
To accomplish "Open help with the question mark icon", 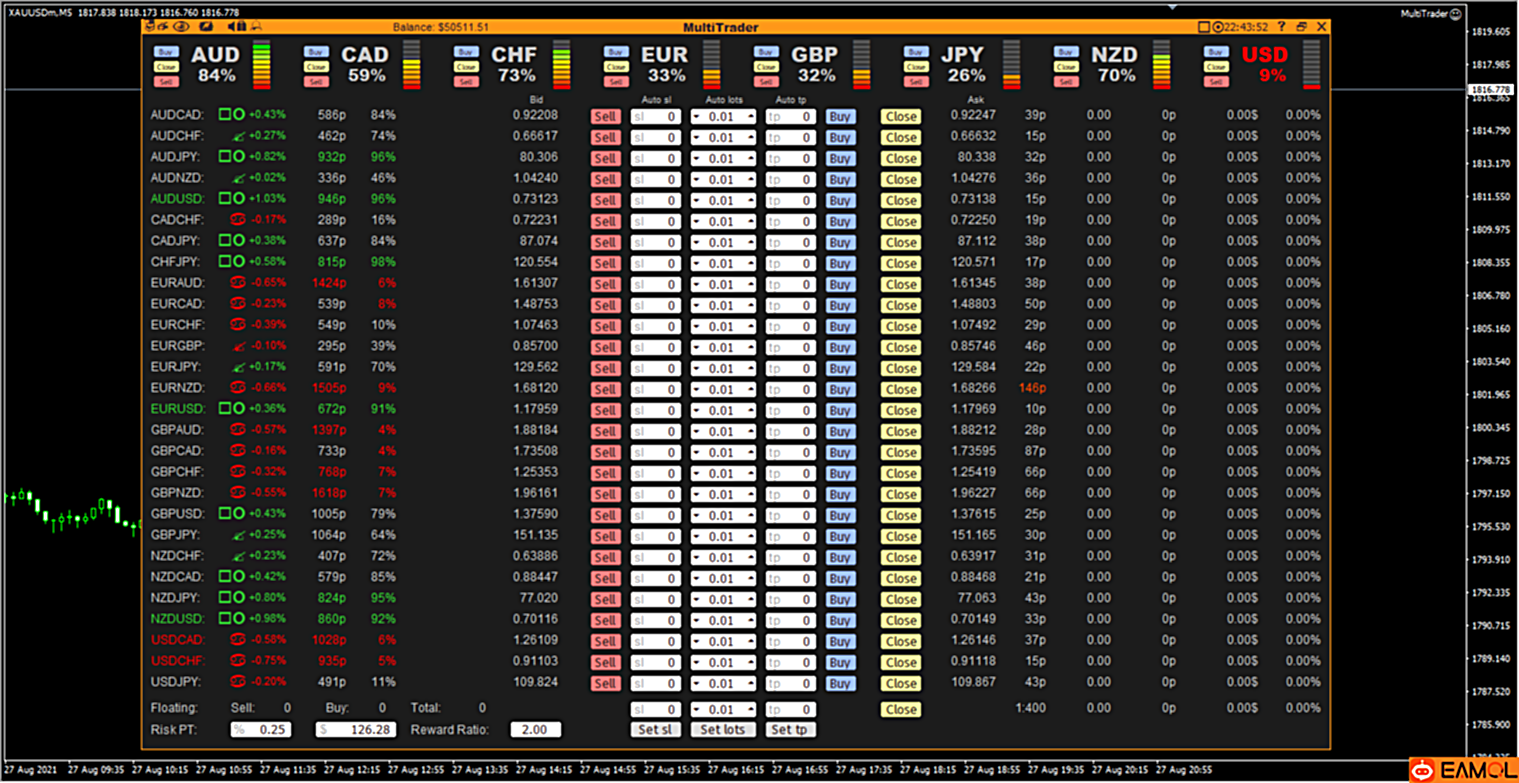I will tap(1281, 27).
